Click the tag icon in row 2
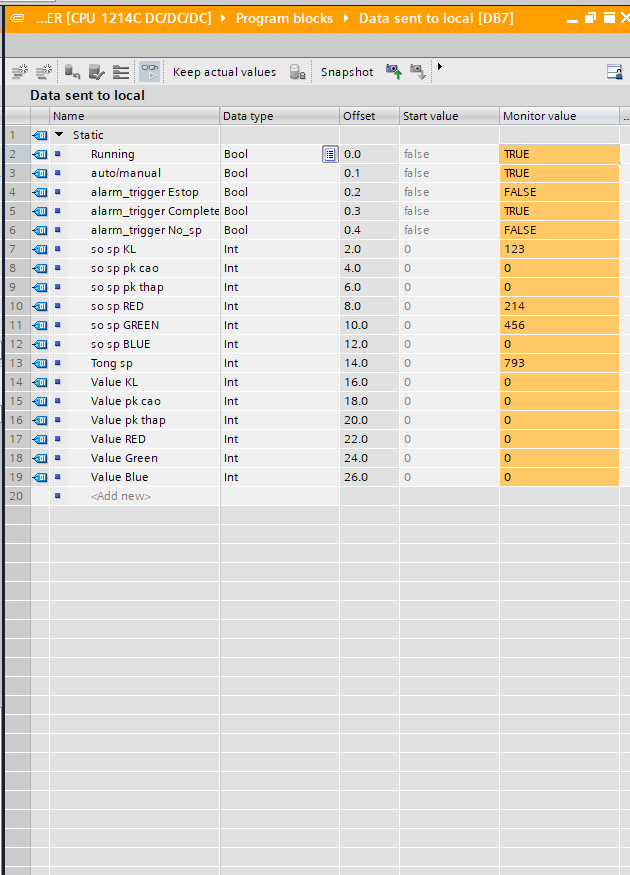 (x=40, y=154)
